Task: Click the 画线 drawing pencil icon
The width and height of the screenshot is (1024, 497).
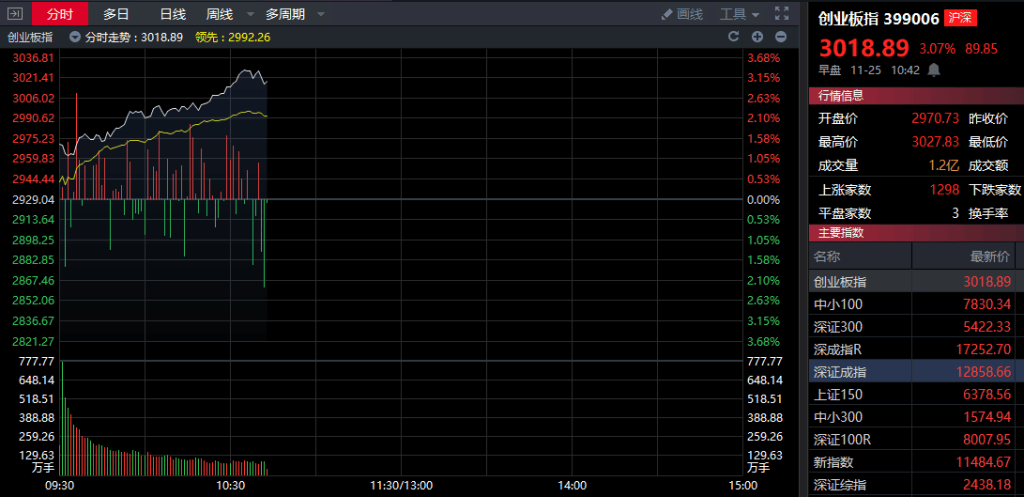Action: click(x=668, y=14)
